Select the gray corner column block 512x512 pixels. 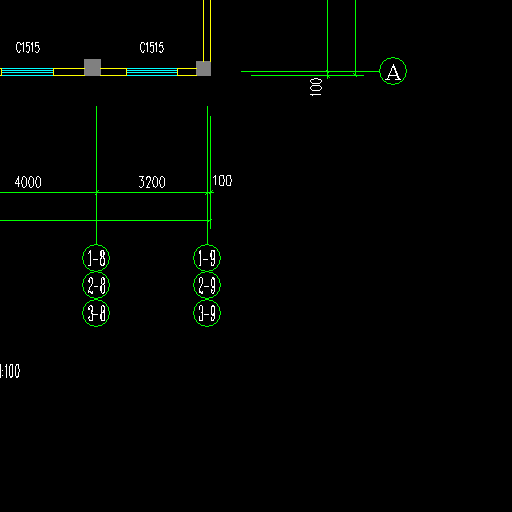tap(203, 68)
